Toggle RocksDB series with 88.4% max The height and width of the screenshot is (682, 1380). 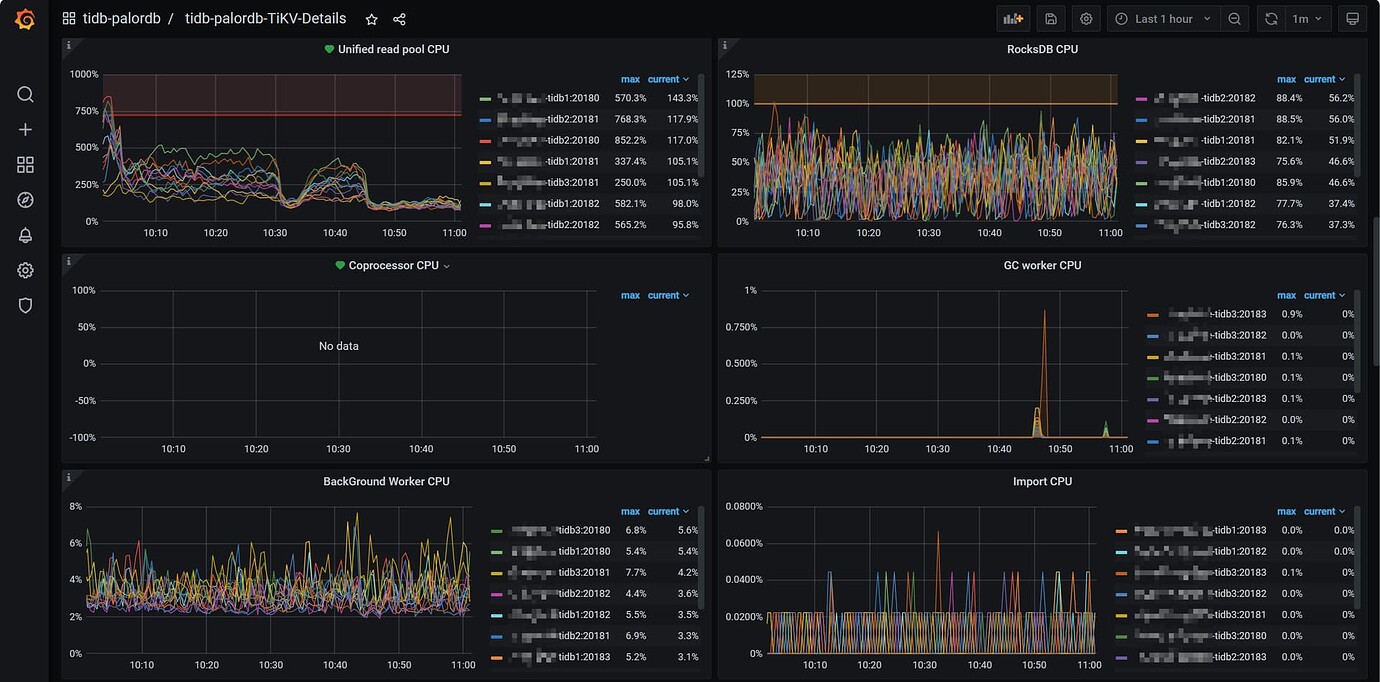pos(1204,98)
